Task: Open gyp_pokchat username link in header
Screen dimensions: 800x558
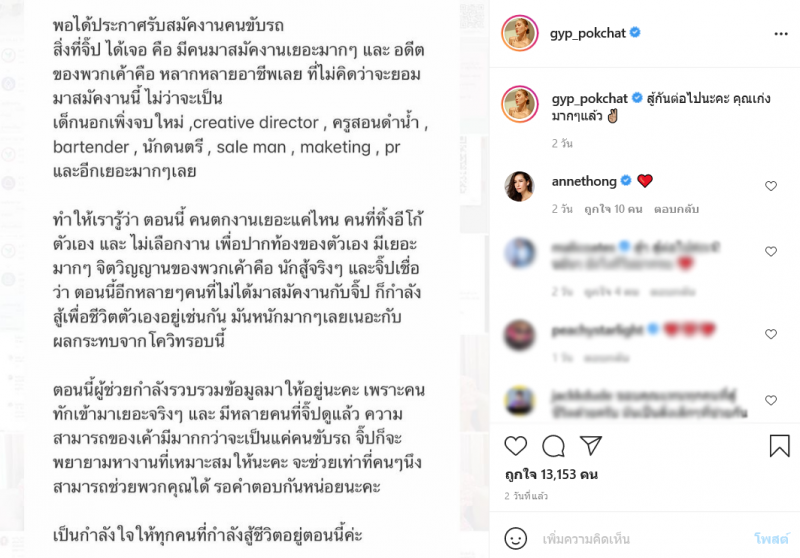Action: 588,33
